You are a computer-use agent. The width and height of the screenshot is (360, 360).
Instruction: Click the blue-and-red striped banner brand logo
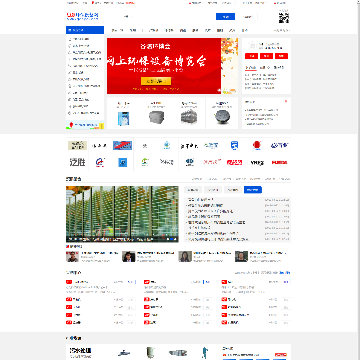pos(122,145)
